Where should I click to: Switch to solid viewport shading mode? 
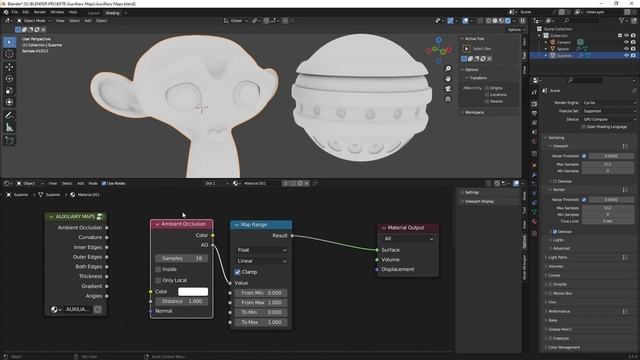coord(495,20)
